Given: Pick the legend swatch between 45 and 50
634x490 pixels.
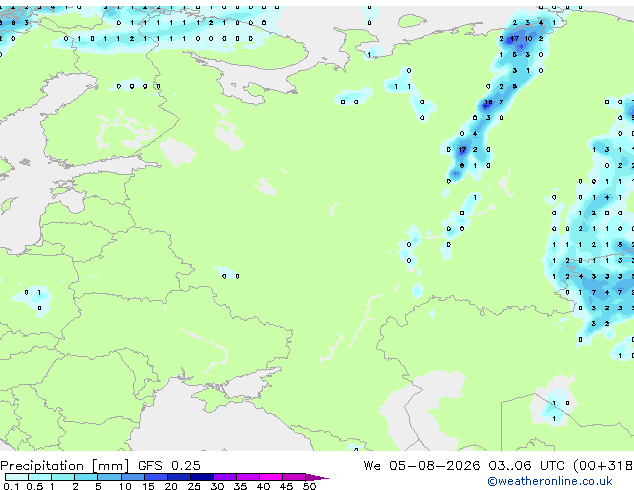Looking at the screenshot, I should 294,477.
